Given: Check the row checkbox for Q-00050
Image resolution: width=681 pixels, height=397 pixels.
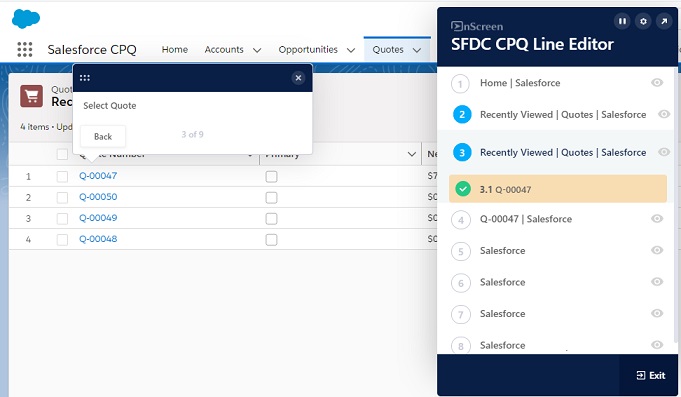Looking at the screenshot, I should [x=63, y=198].
